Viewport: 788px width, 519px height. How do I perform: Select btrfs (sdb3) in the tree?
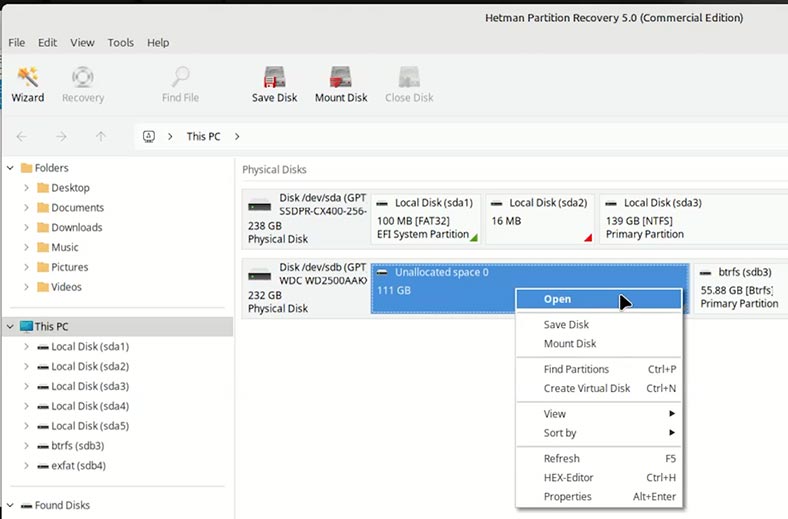(x=77, y=446)
